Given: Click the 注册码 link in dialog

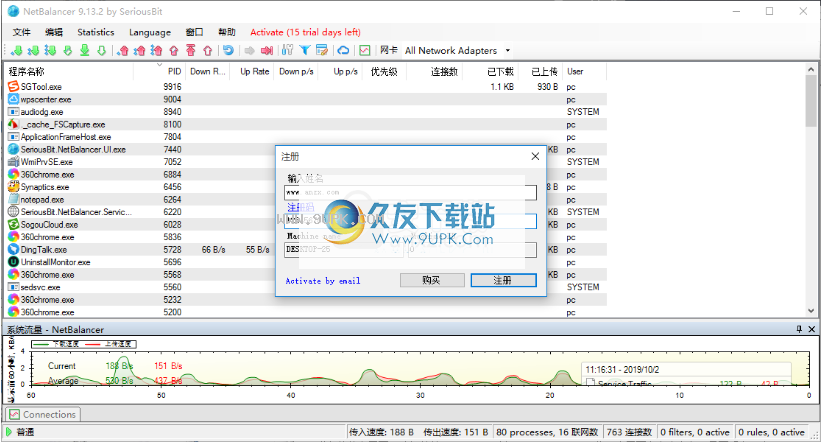Looking at the screenshot, I should point(300,207).
